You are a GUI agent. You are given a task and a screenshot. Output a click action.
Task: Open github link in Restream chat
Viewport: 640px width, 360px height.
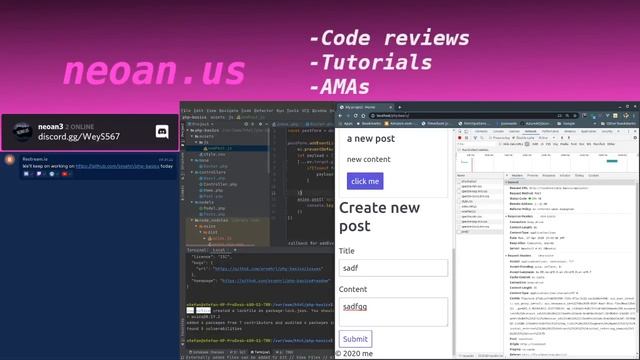[x=117, y=166]
